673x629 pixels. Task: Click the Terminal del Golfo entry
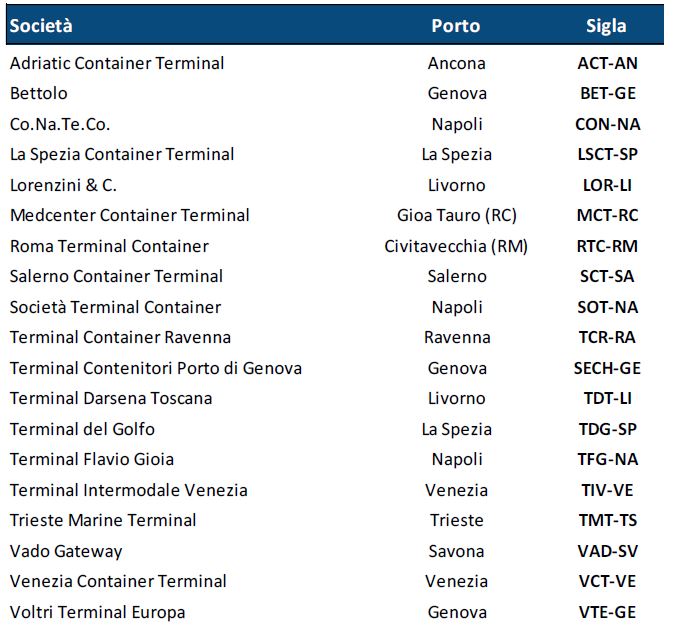click(82, 429)
